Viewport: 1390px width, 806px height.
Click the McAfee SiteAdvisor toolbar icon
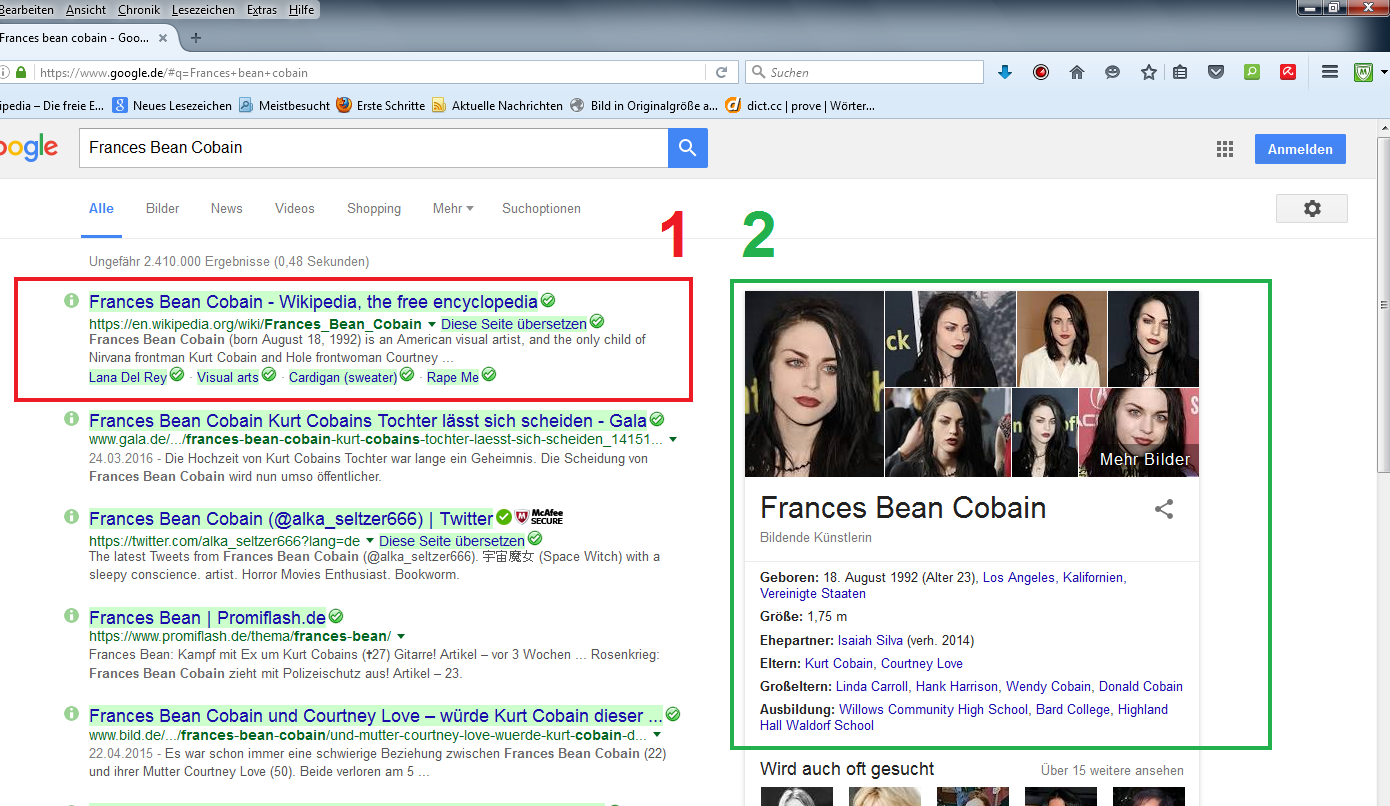[x=1364, y=72]
